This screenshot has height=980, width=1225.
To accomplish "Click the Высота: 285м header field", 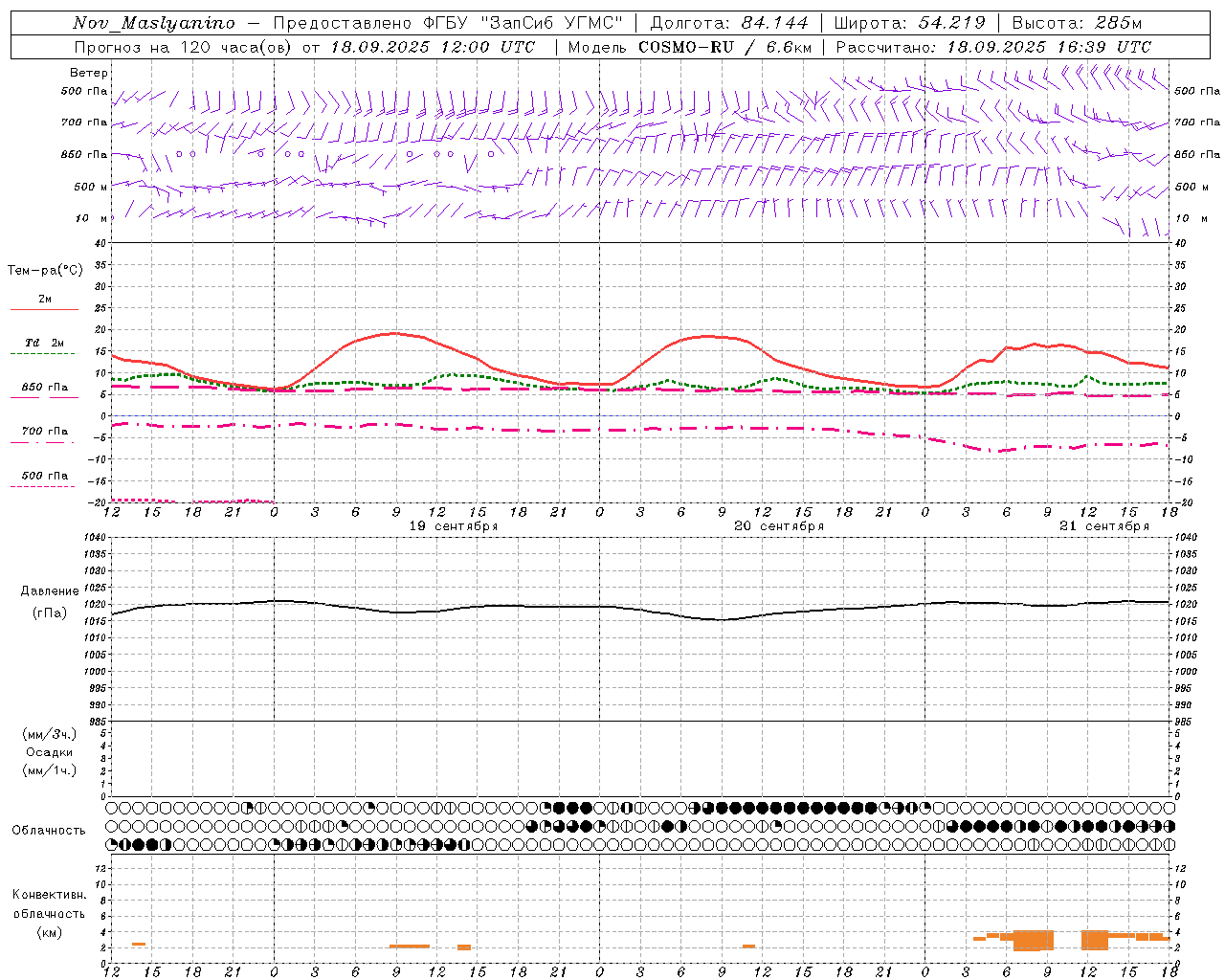I will [x=1077, y=23].
